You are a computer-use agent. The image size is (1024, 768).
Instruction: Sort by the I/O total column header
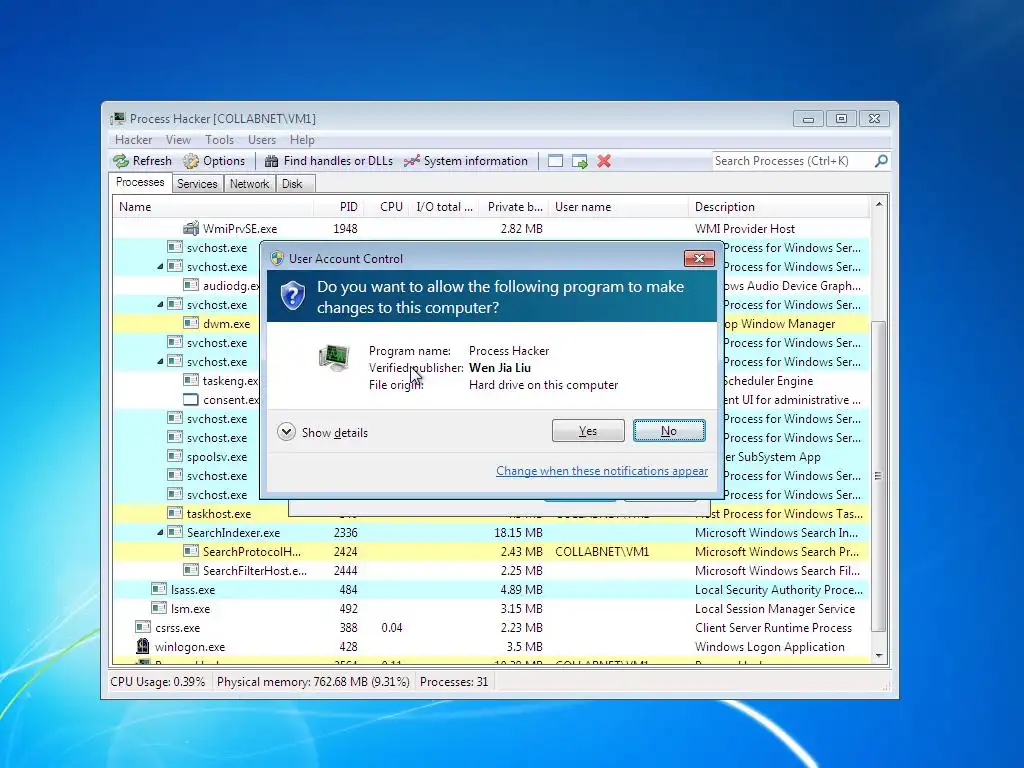point(445,207)
